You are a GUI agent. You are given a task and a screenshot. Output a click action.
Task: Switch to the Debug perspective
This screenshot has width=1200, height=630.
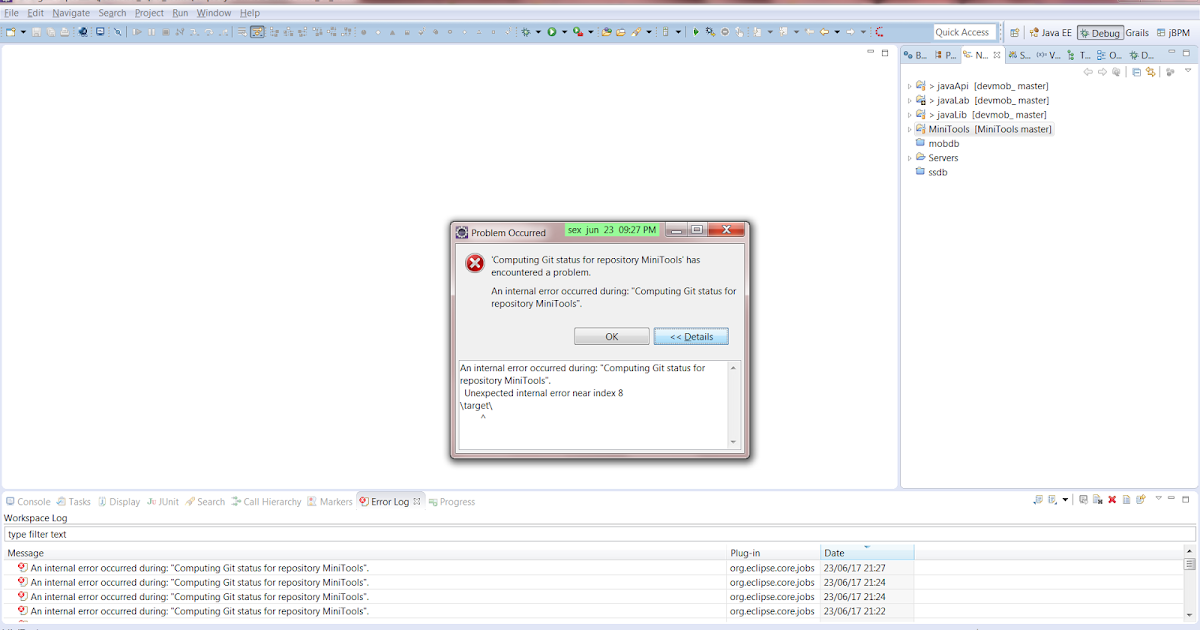point(1100,32)
